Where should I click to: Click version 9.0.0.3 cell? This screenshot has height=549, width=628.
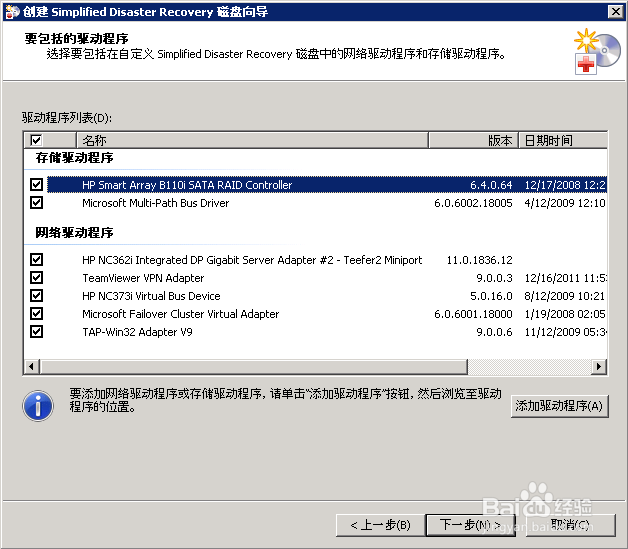point(494,278)
